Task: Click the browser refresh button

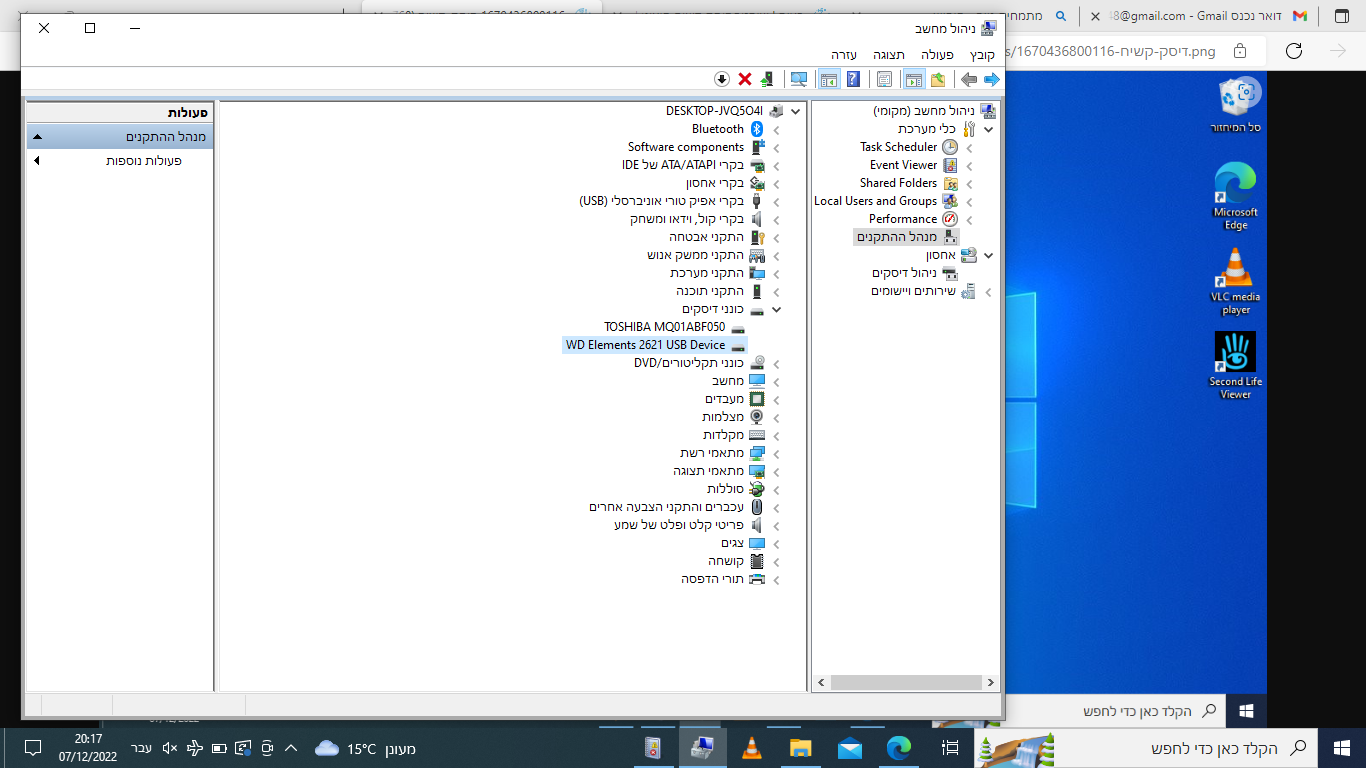Action: tap(1293, 50)
